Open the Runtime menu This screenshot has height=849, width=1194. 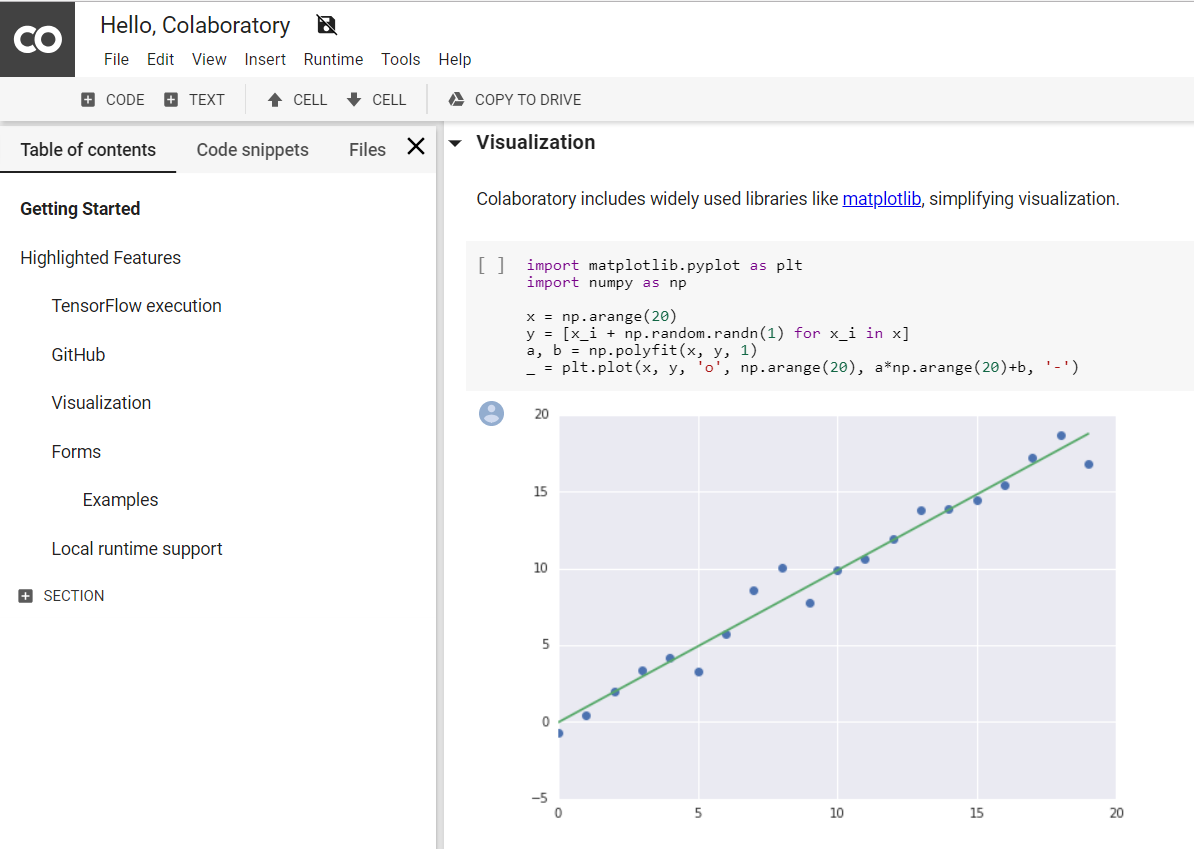[333, 59]
